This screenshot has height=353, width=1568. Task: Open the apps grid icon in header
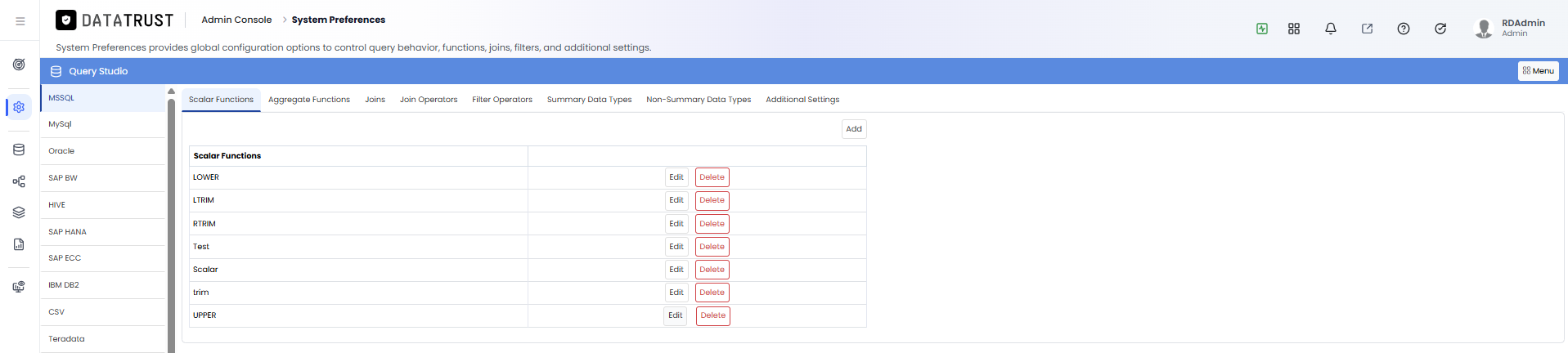(1294, 29)
